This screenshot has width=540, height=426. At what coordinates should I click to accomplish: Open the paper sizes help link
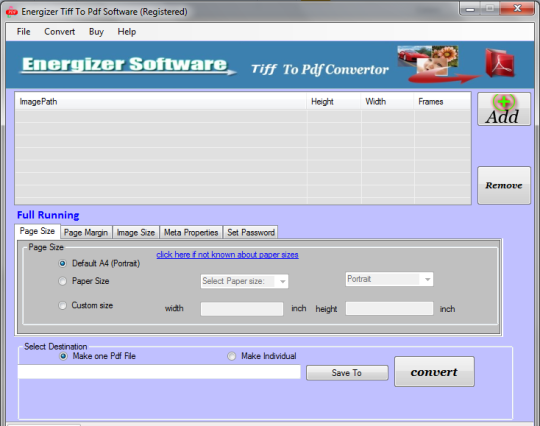point(227,255)
